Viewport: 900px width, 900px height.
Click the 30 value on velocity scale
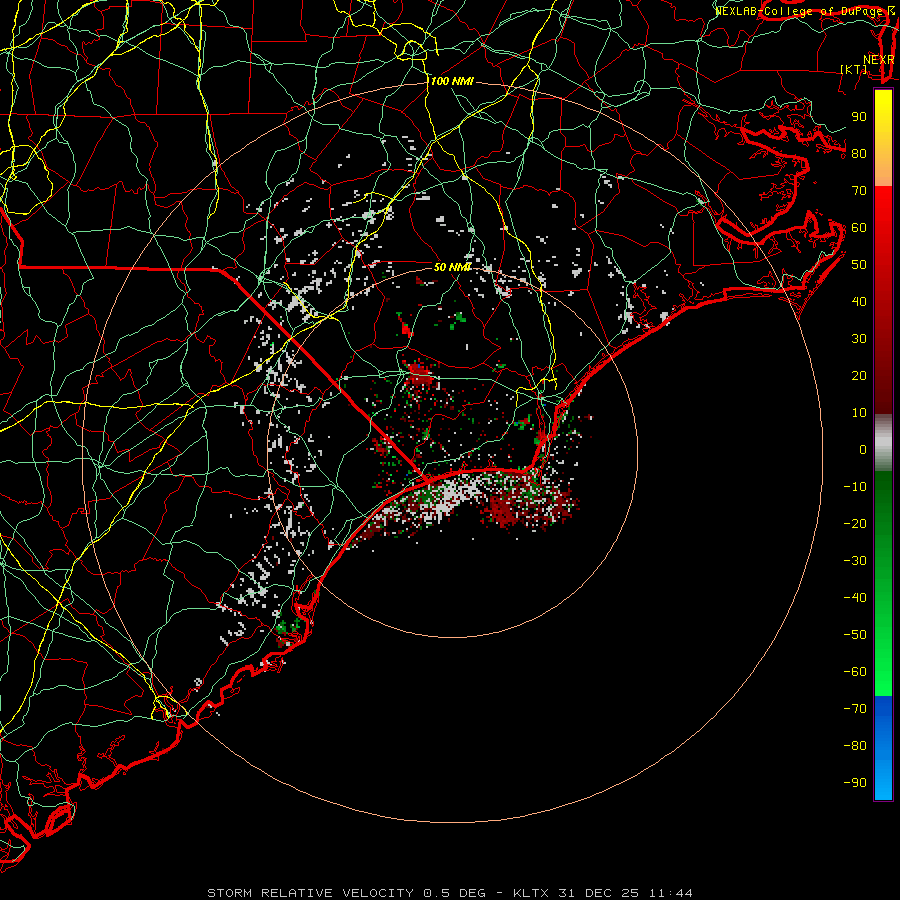pyautogui.click(x=859, y=339)
